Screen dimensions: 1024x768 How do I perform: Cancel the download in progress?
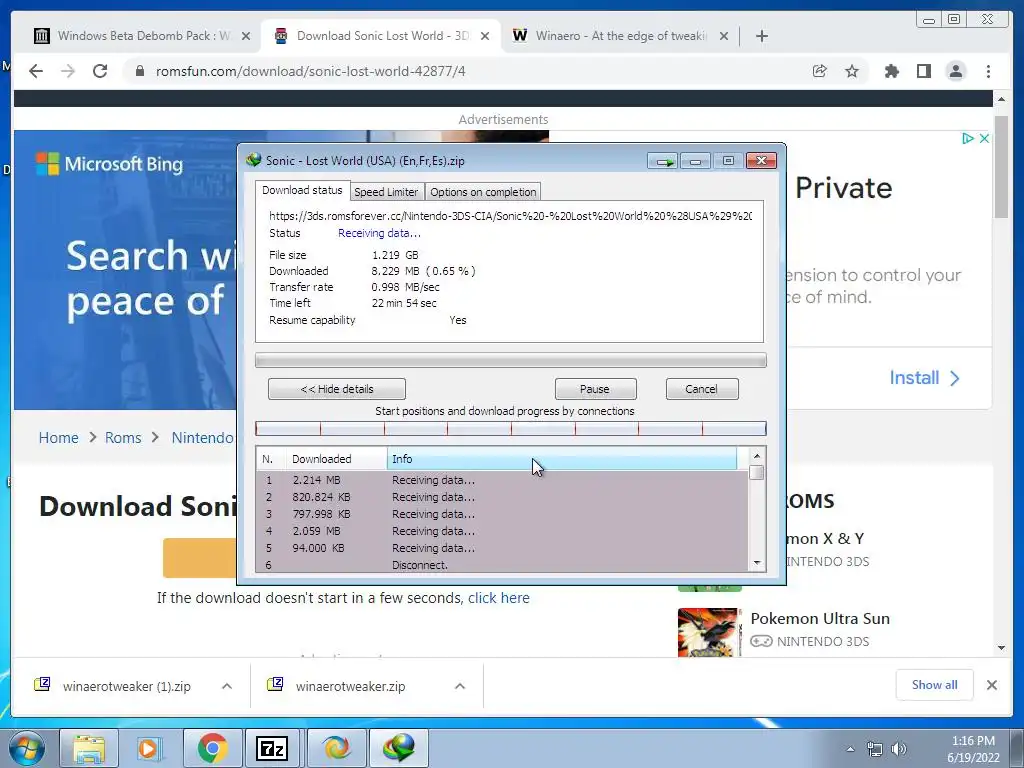701,389
